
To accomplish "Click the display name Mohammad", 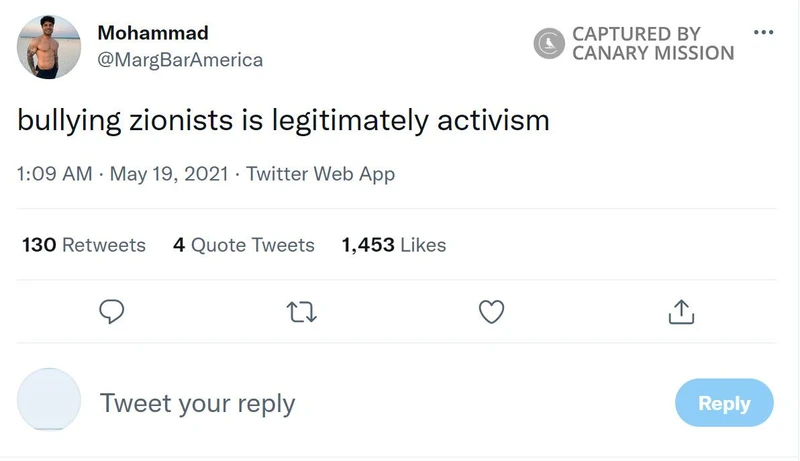I will click(x=153, y=33).
